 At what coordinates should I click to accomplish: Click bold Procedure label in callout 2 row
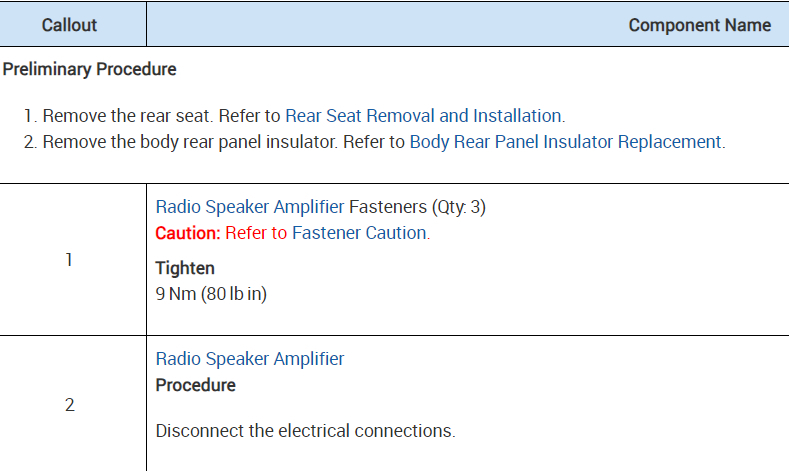[x=196, y=385]
